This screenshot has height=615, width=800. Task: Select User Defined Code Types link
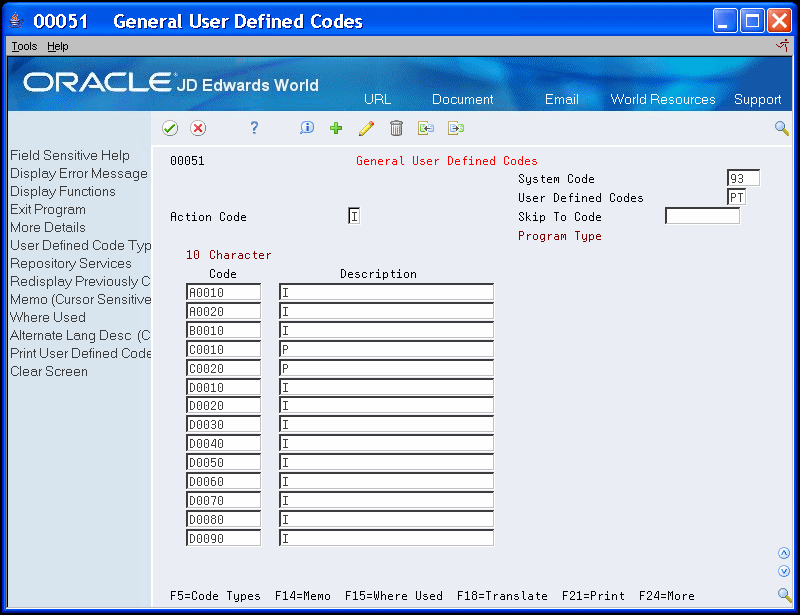(x=81, y=245)
